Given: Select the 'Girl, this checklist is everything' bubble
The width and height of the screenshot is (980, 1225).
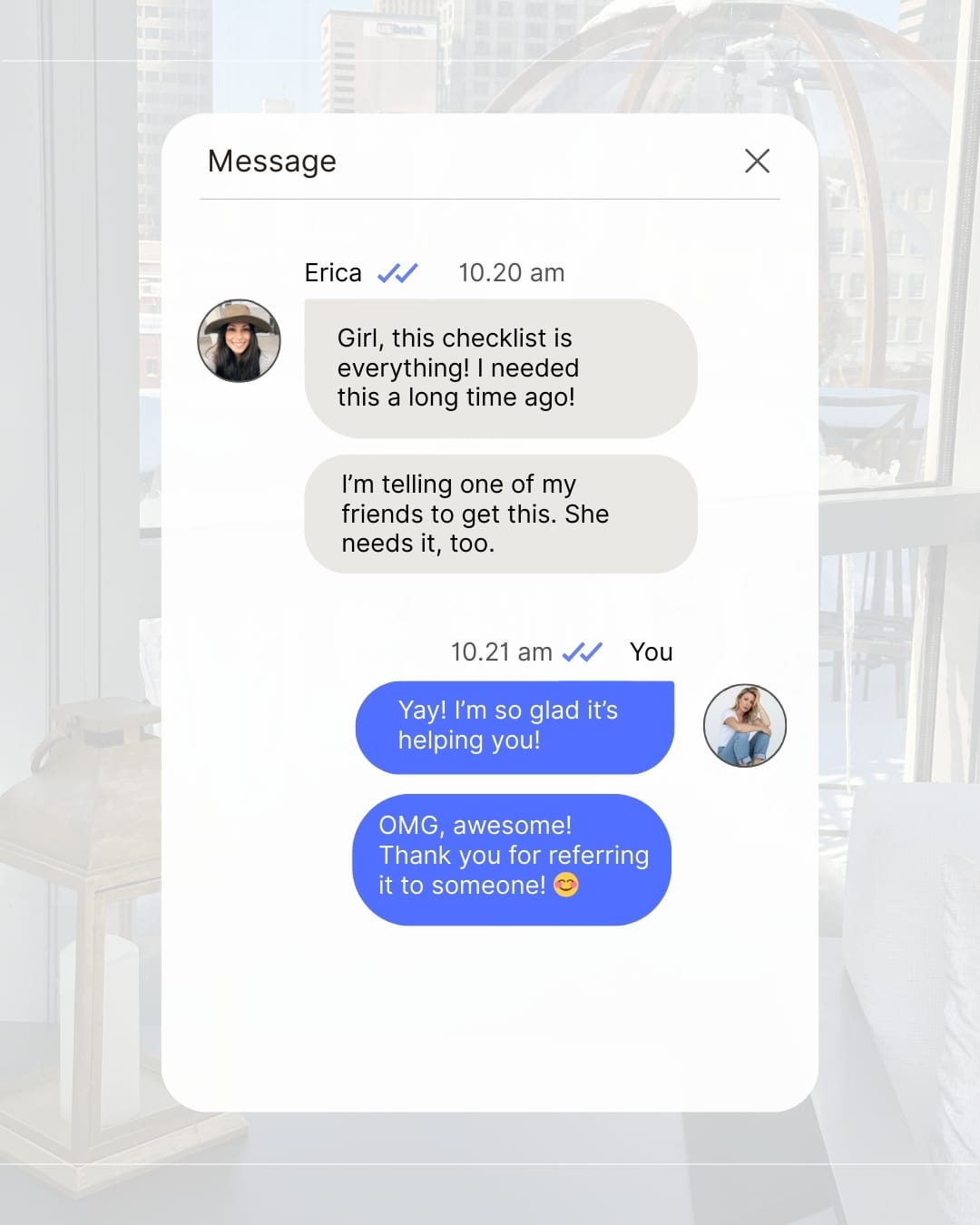Looking at the screenshot, I should coord(501,368).
